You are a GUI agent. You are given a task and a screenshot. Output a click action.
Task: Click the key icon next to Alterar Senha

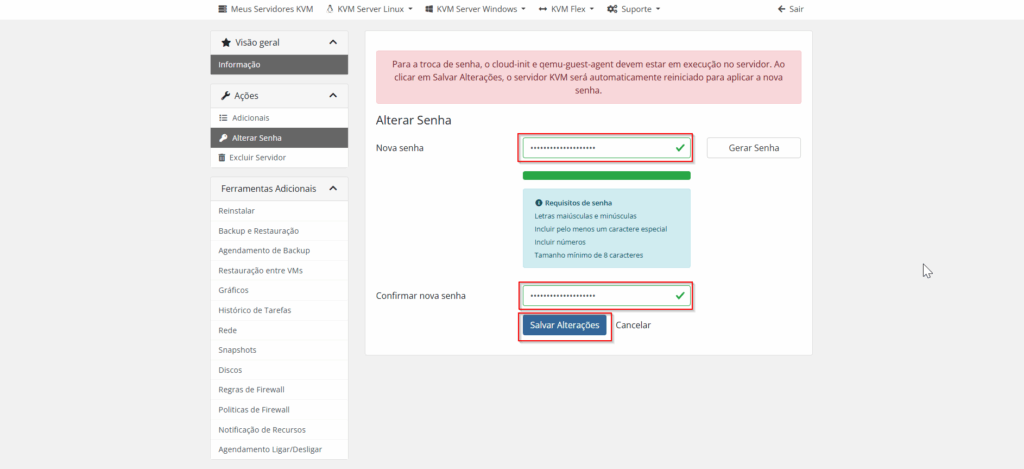click(223, 138)
